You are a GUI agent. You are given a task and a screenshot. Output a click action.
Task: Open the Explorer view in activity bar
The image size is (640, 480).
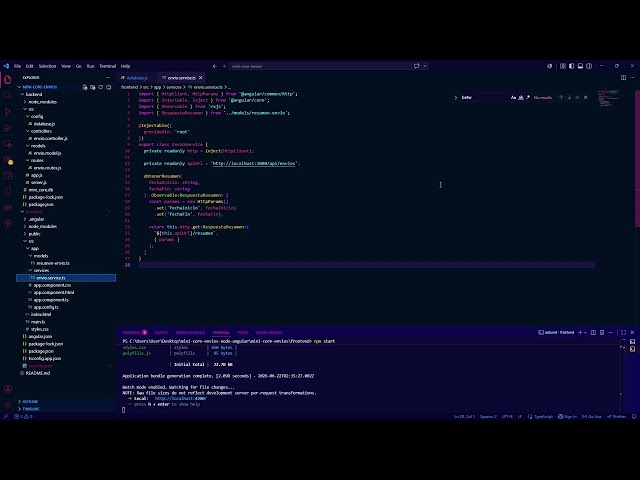pos(8,80)
